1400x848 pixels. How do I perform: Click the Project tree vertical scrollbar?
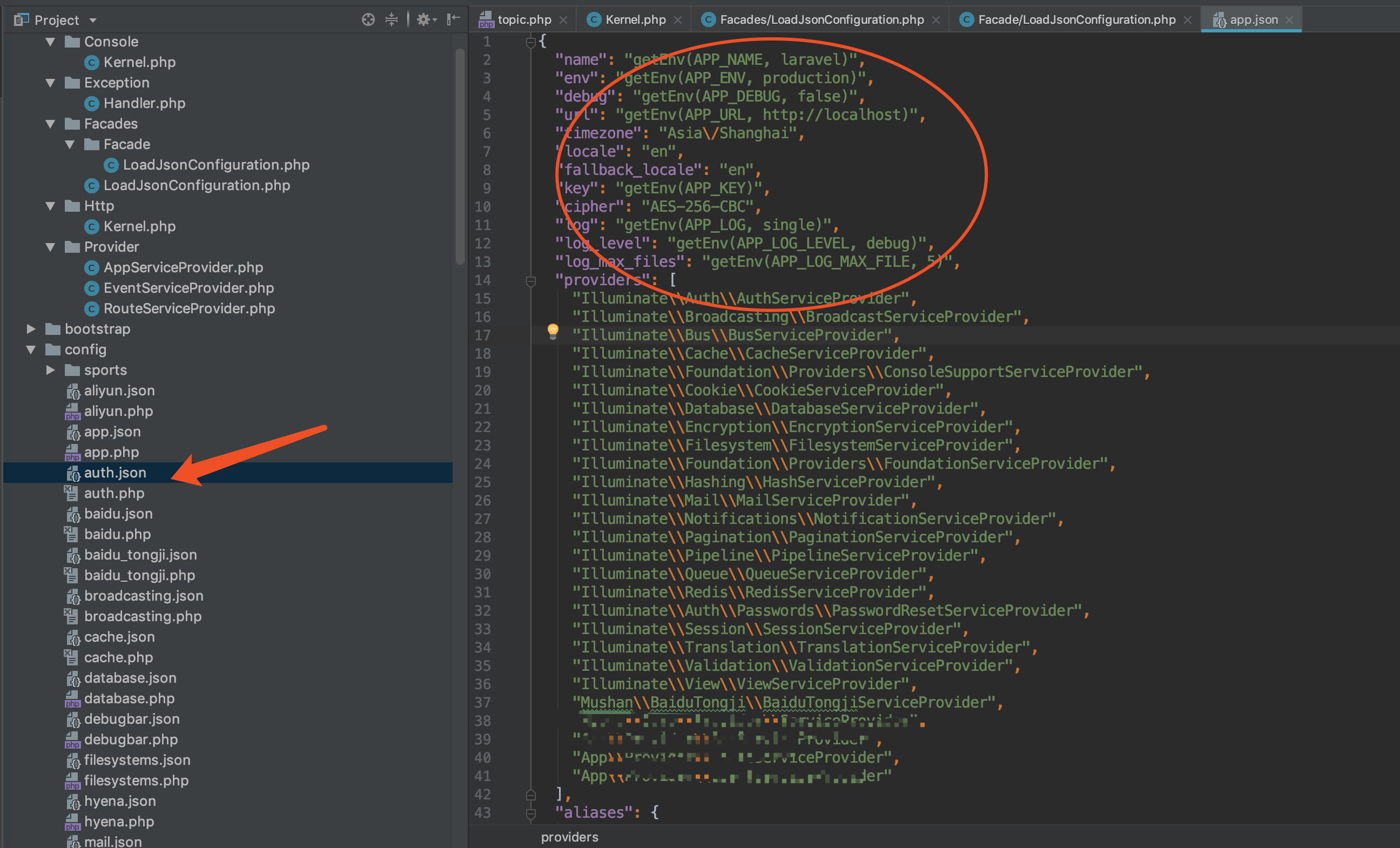460,156
